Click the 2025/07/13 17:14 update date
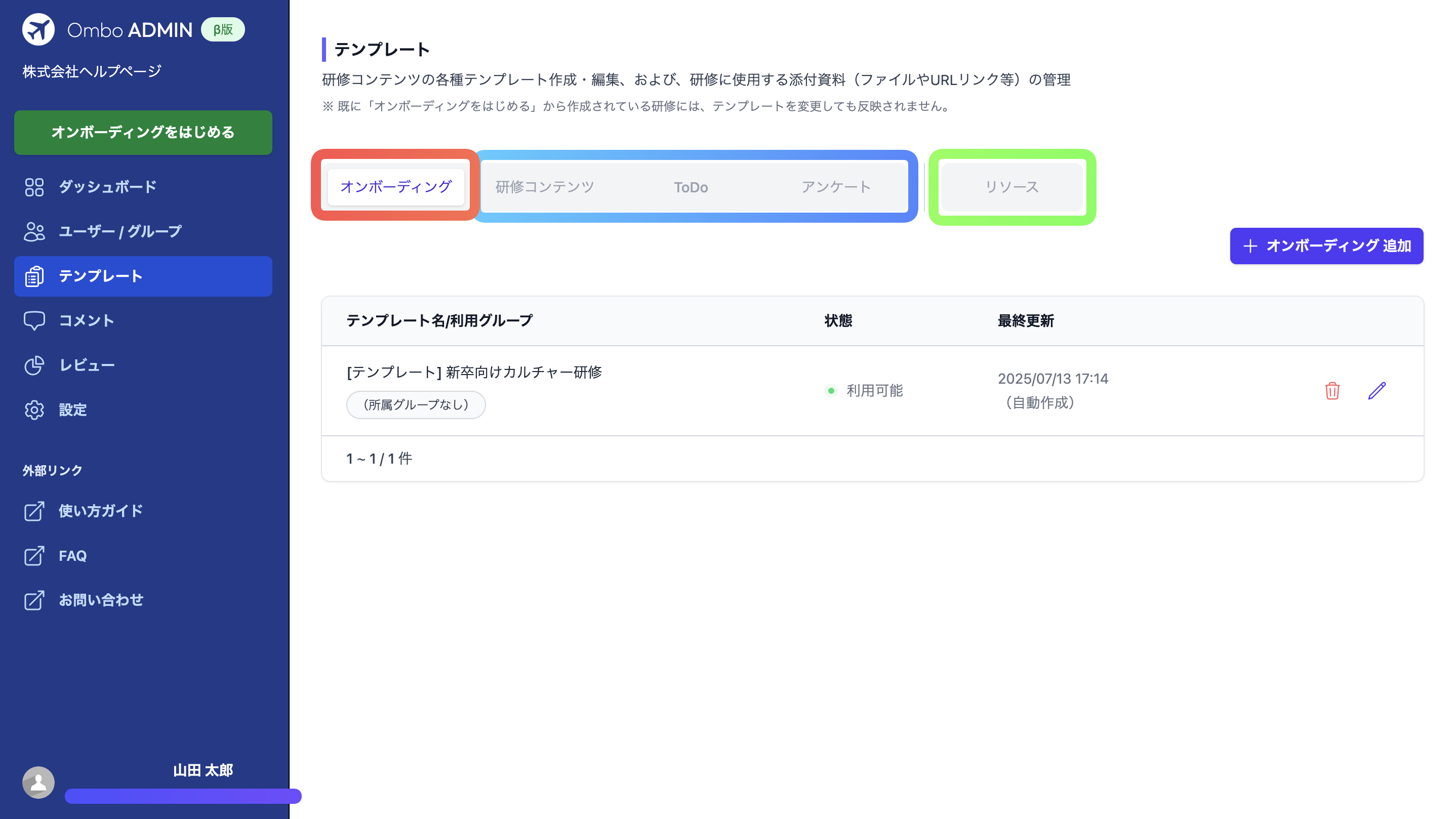1456x819 pixels. coord(1053,379)
